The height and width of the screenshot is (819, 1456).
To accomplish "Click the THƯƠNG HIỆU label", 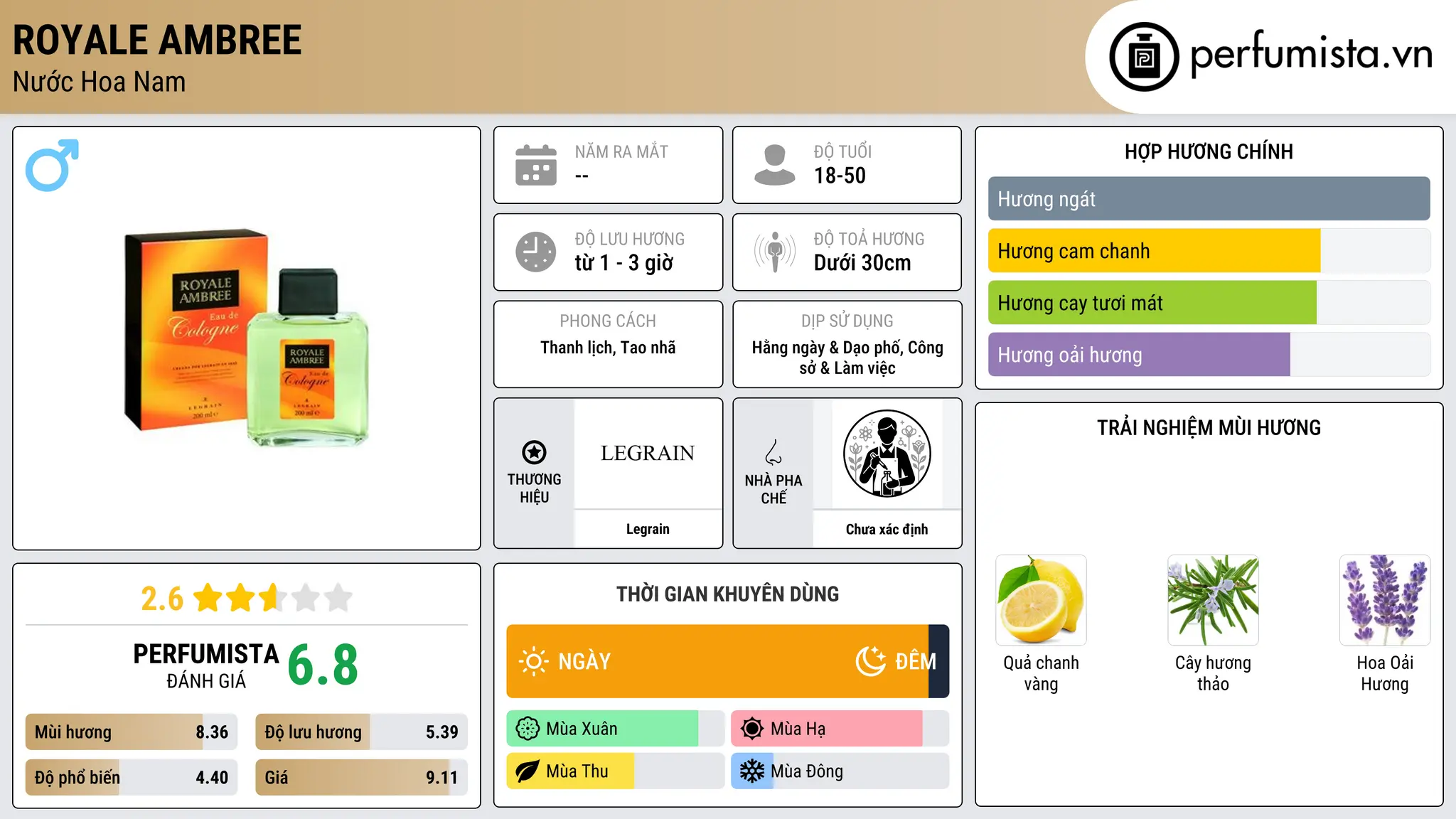I will click(534, 488).
